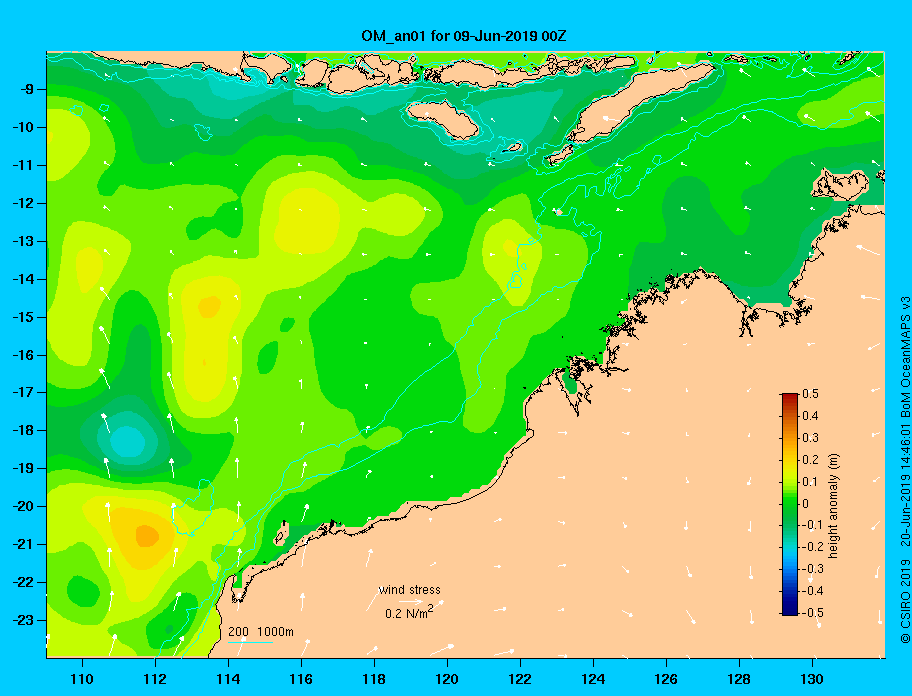
Task: Click the longitude label 122
Action: (520, 679)
